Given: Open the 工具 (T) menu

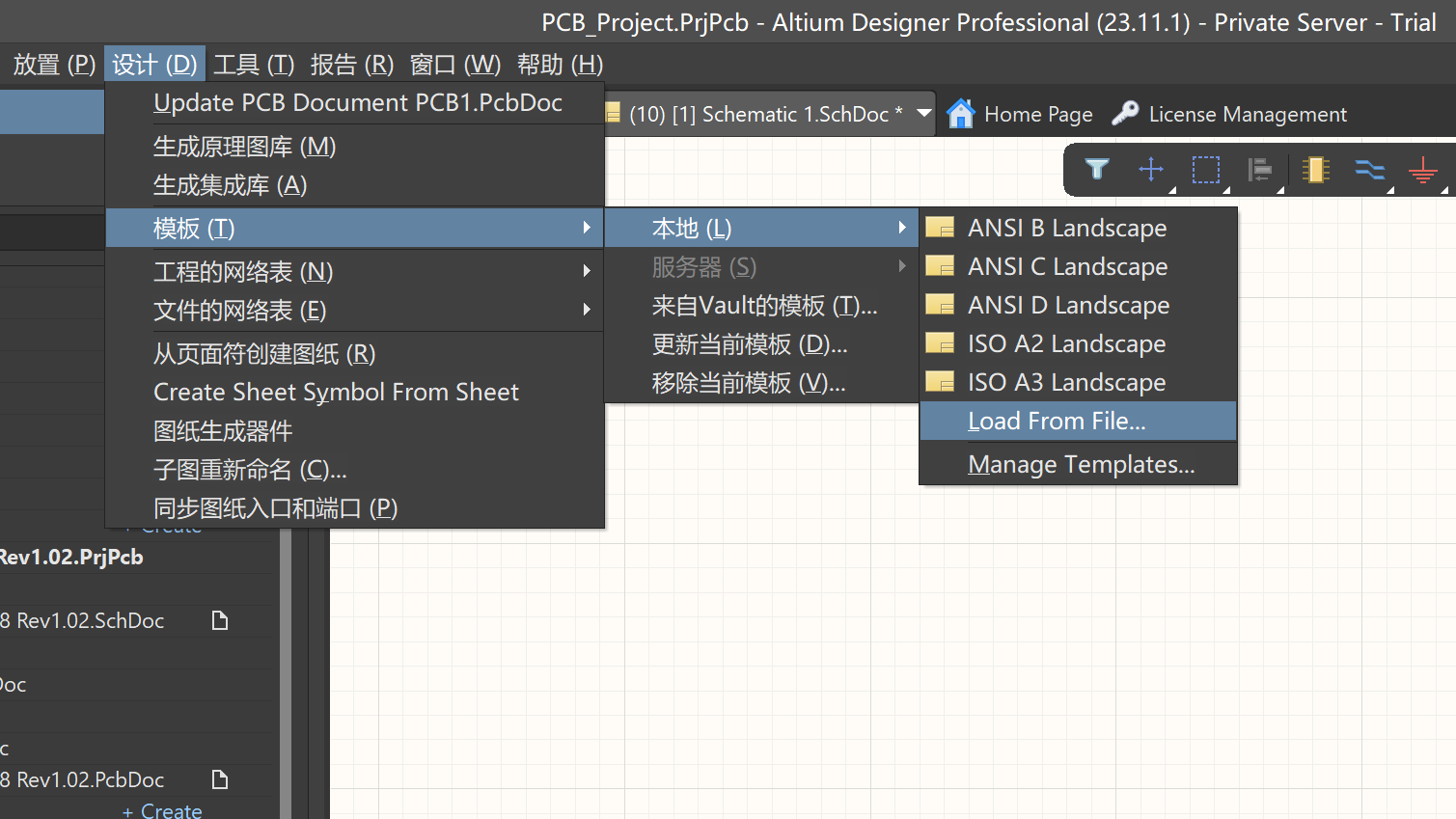Looking at the screenshot, I should coord(254,65).
